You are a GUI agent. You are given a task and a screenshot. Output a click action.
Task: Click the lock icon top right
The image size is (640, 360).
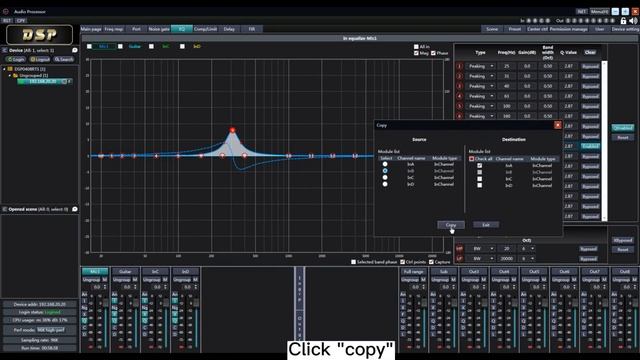(x=623, y=20)
